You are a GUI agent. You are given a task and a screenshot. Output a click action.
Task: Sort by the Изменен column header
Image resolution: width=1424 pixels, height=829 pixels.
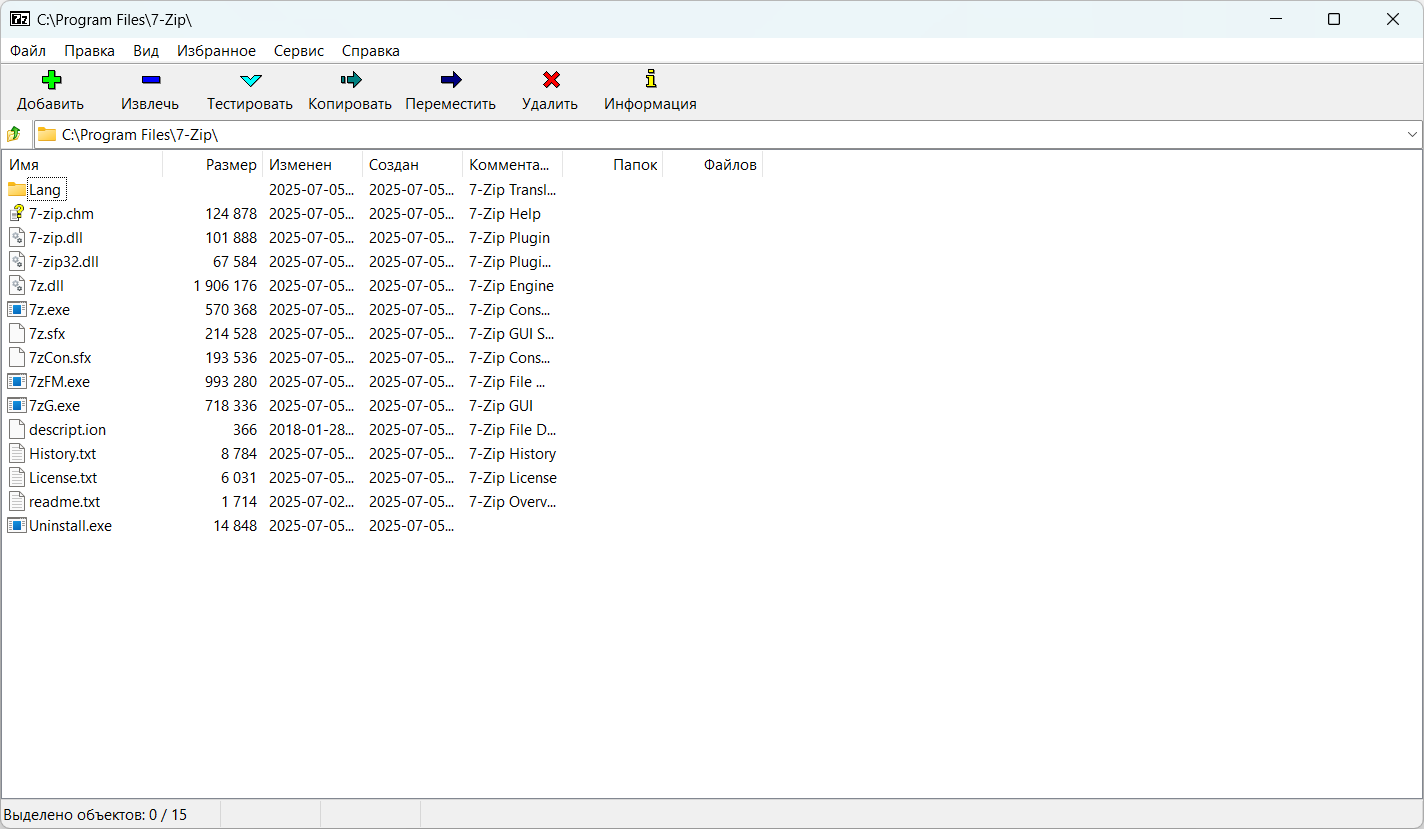point(300,165)
